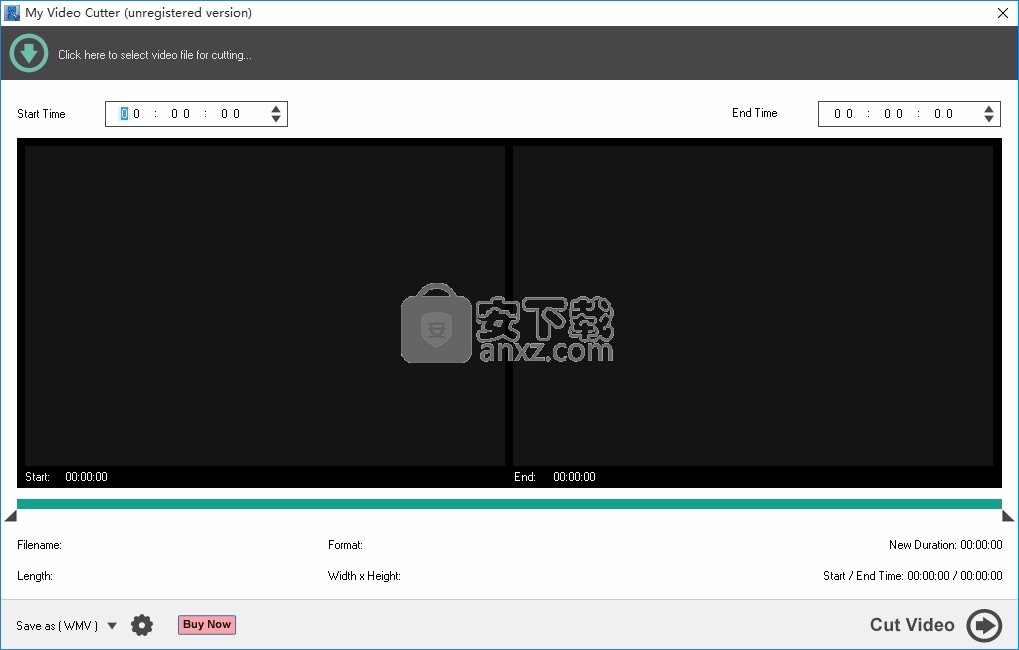The height and width of the screenshot is (650, 1019).
Task: Click the 'Filename:' label
Action: click(x=39, y=545)
